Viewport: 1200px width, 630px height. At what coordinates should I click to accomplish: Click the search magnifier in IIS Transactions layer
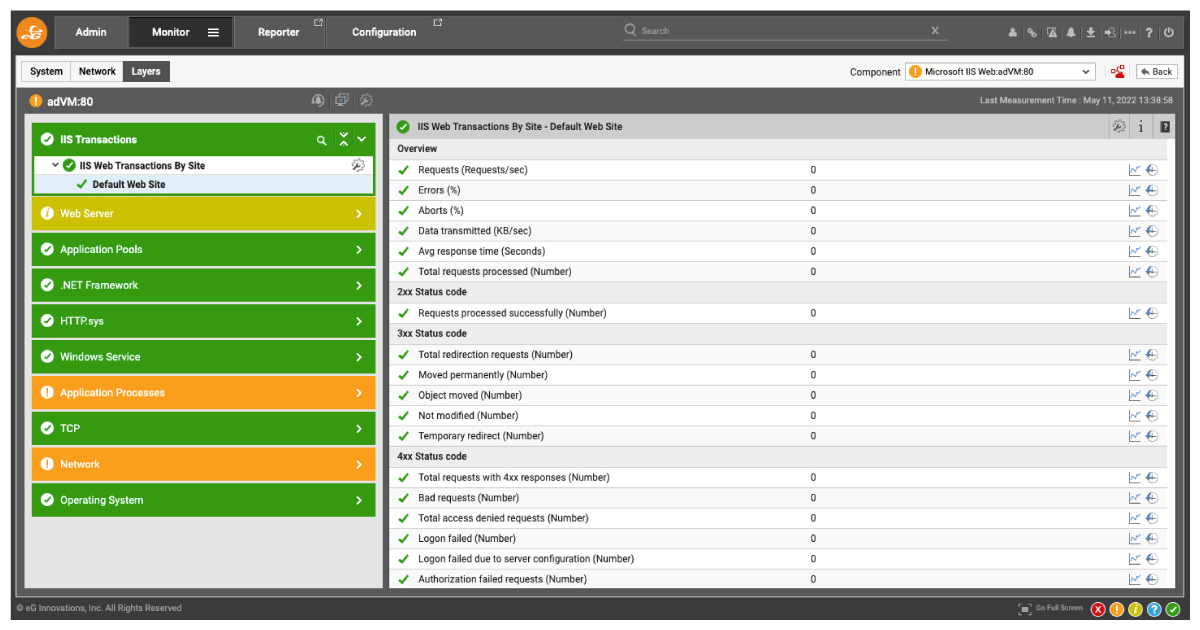[x=321, y=140]
